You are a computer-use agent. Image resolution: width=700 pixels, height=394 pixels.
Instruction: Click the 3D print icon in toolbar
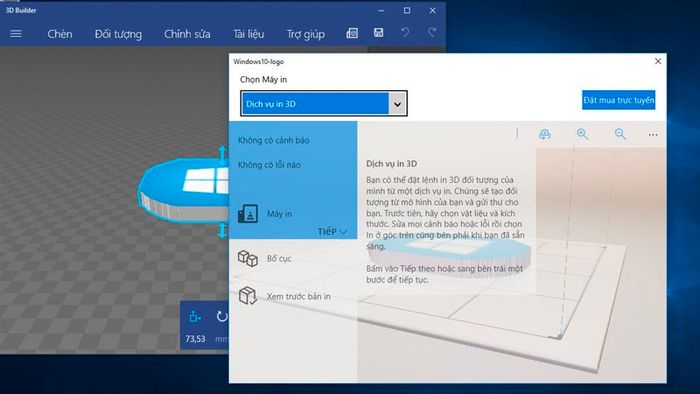(352, 33)
